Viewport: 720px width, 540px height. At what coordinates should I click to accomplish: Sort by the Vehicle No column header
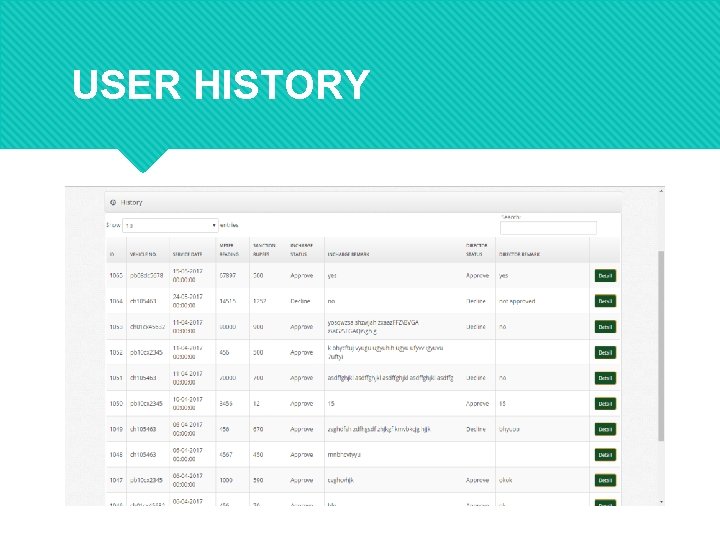tap(143, 254)
